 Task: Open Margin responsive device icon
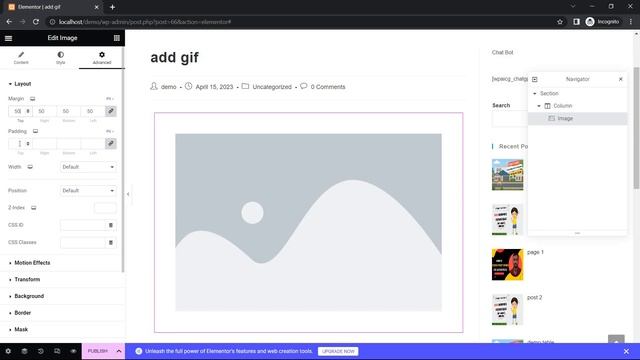point(33,99)
